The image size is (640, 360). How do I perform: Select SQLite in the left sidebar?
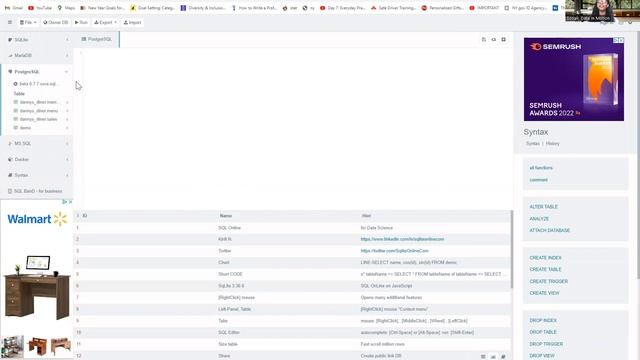21,40
